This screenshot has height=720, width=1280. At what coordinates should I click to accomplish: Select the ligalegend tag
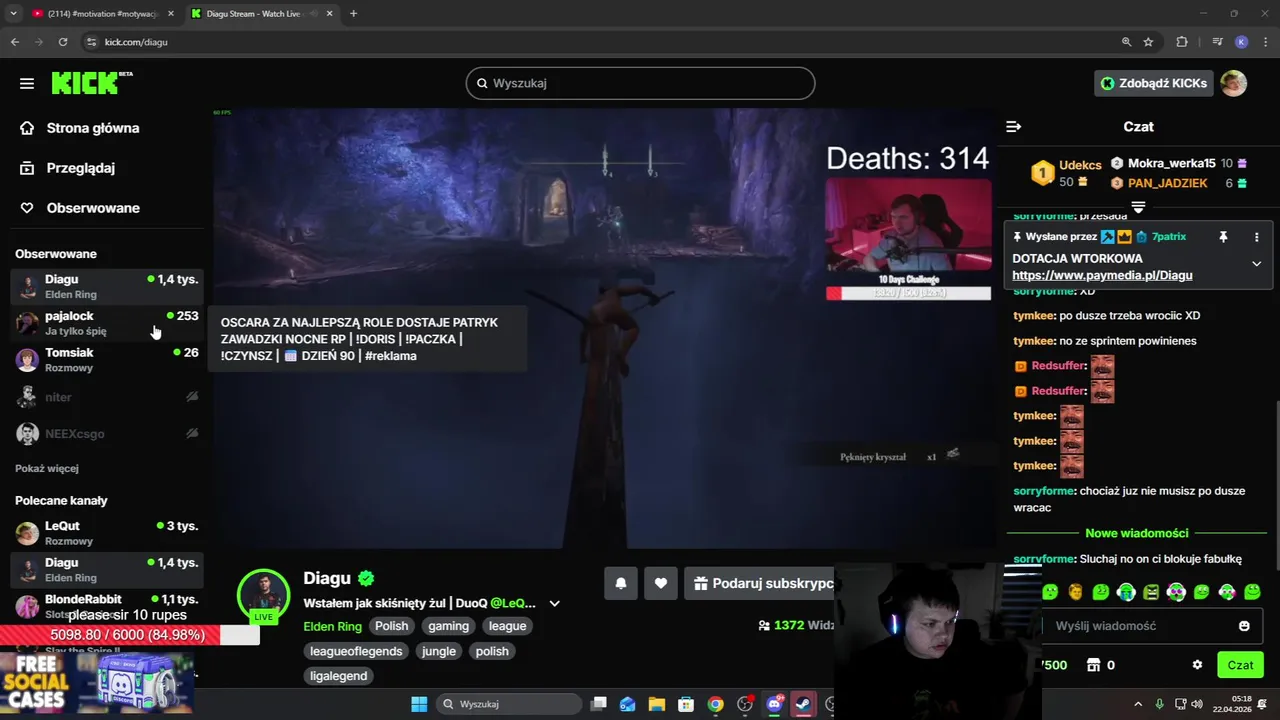click(x=339, y=676)
